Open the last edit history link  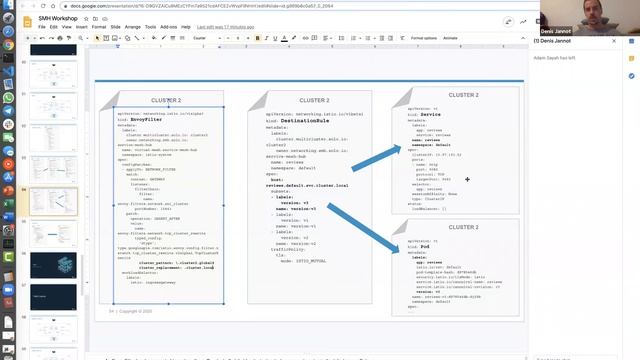click(x=225, y=27)
